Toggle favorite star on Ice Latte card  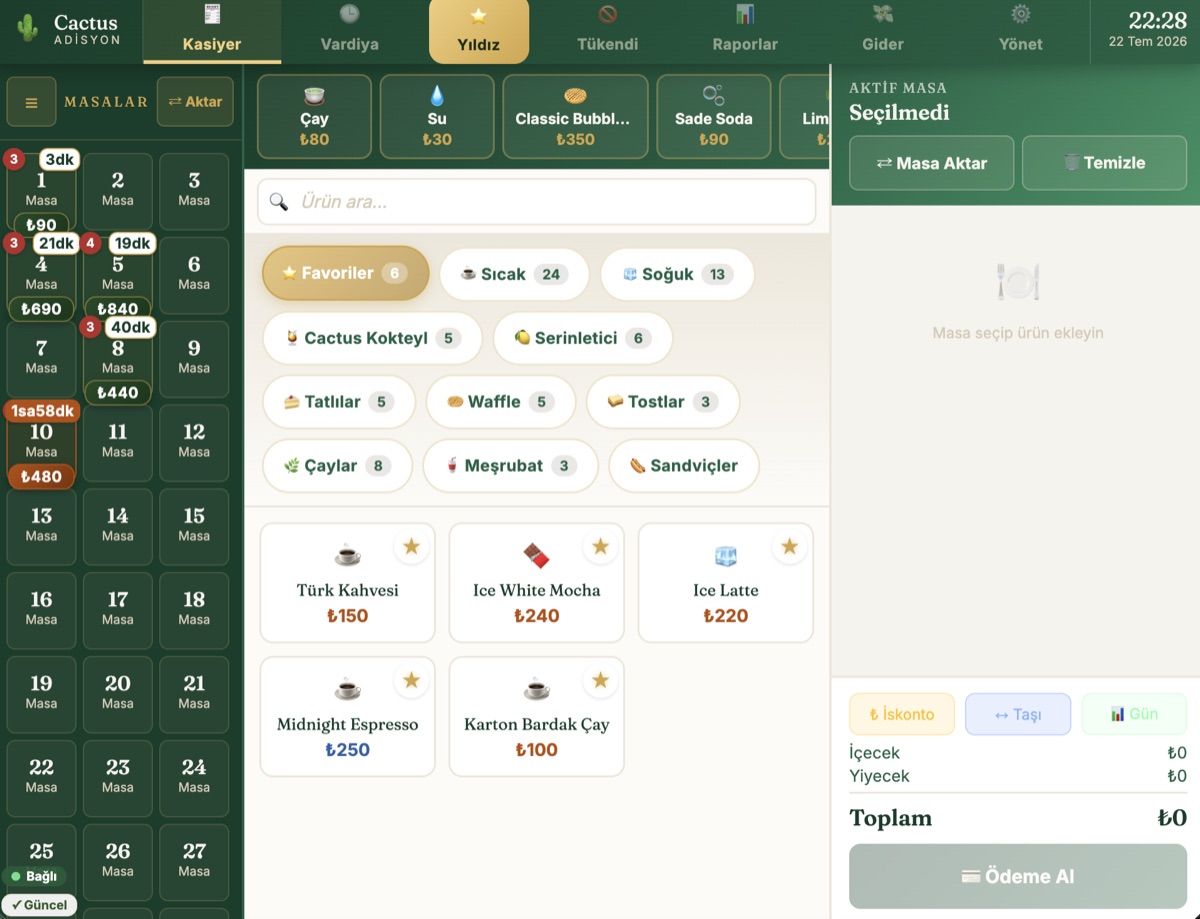point(789,546)
